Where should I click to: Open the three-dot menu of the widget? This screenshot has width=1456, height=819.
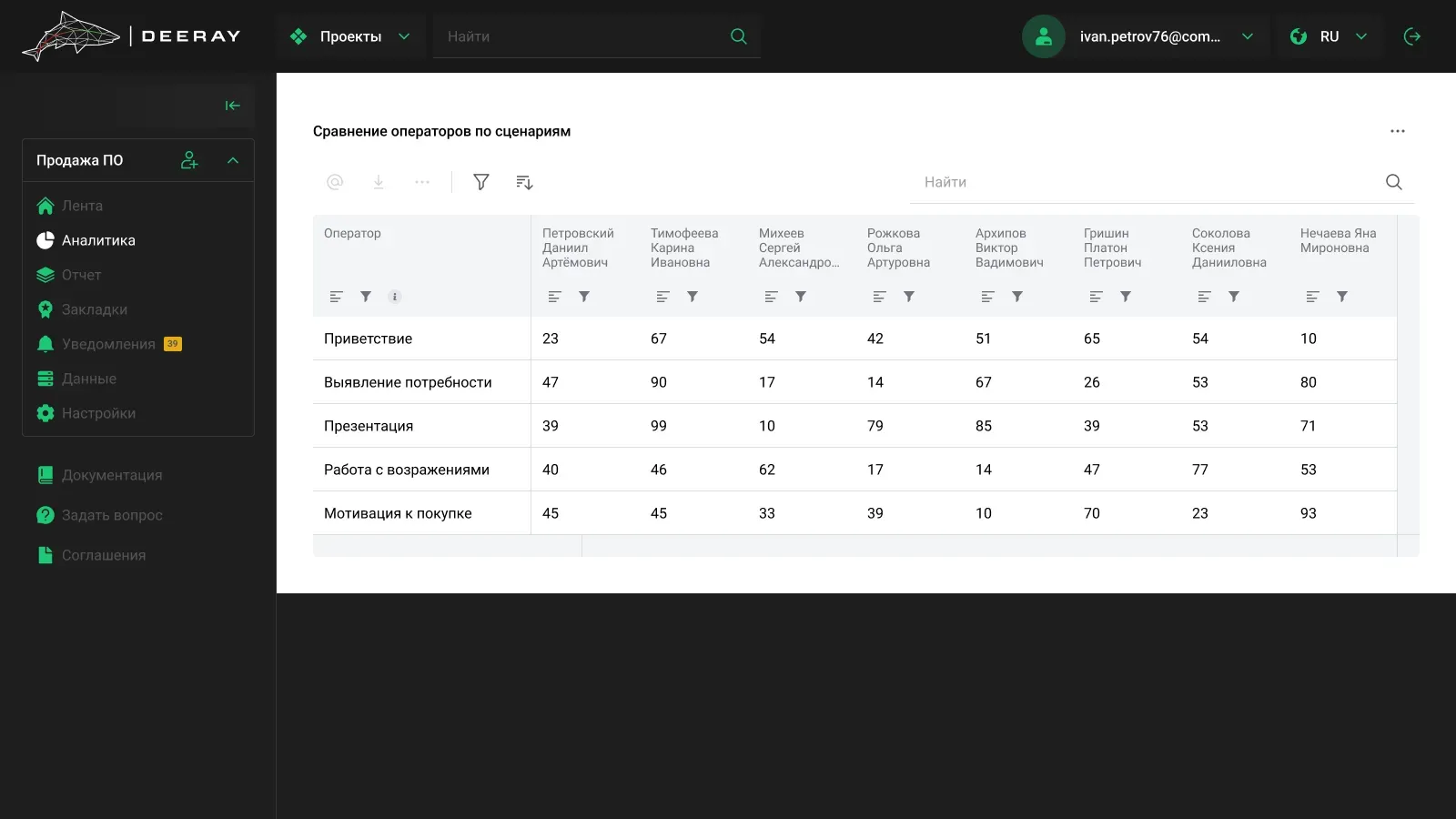point(1398,131)
